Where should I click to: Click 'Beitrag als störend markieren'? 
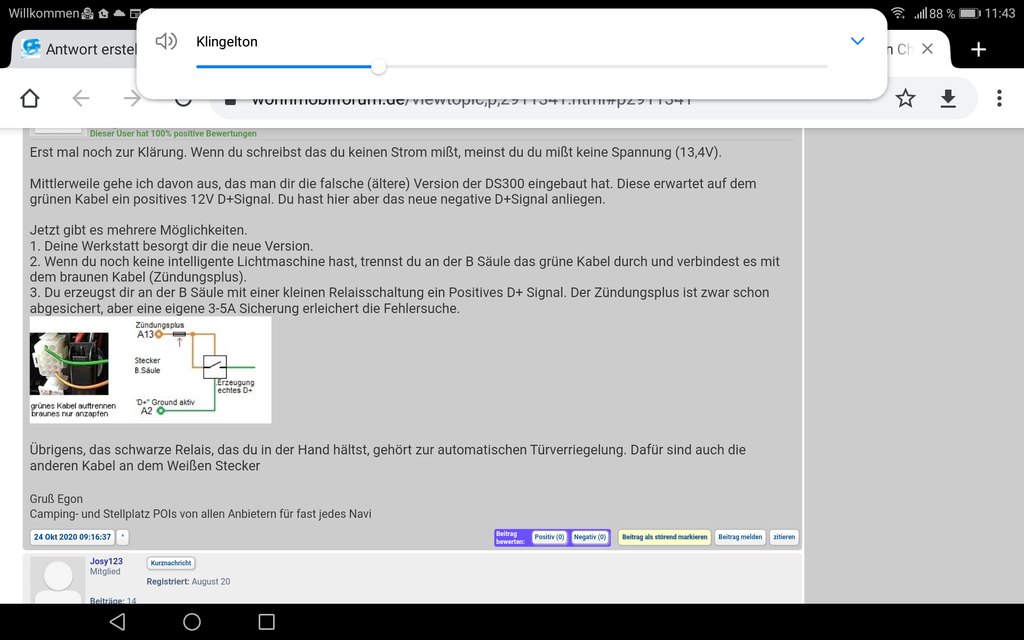pos(664,537)
